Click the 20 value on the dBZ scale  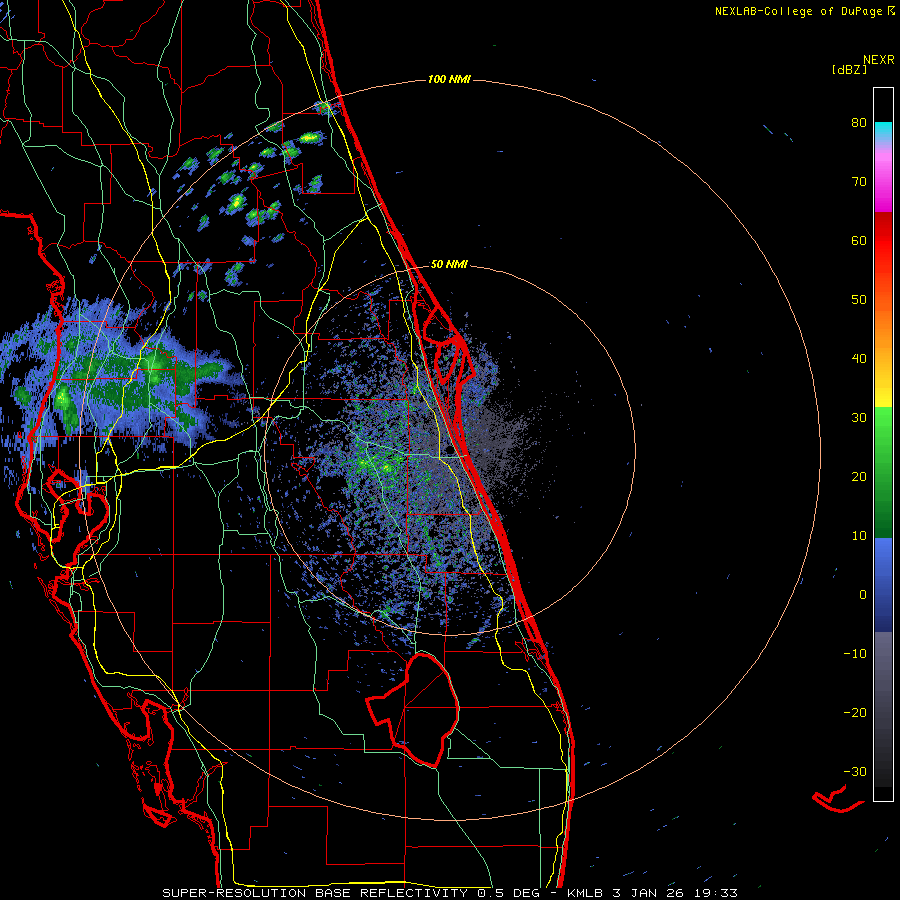(x=859, y=477)
